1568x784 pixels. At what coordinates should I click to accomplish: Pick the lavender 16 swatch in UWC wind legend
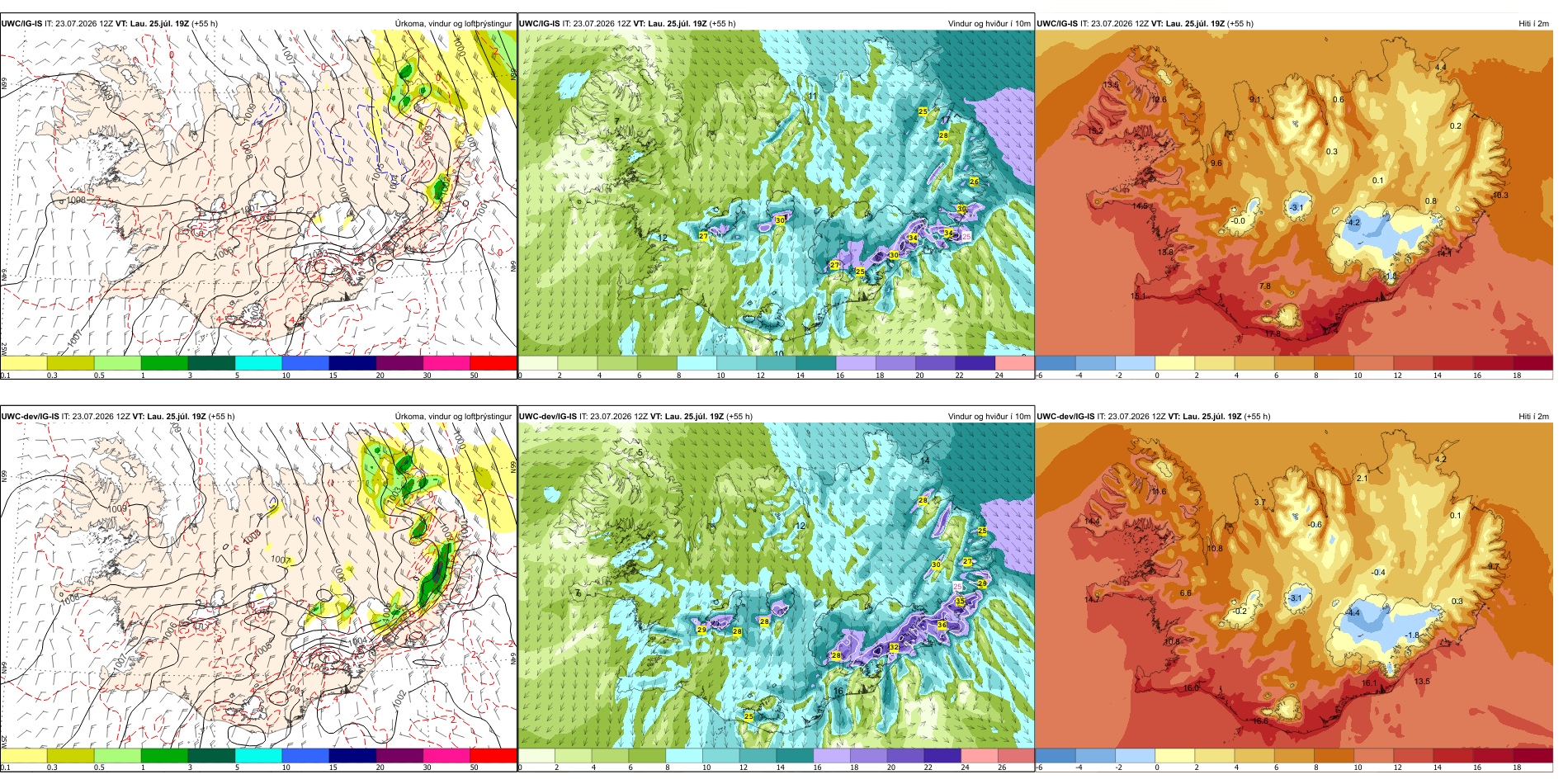(x=856, y=362)
